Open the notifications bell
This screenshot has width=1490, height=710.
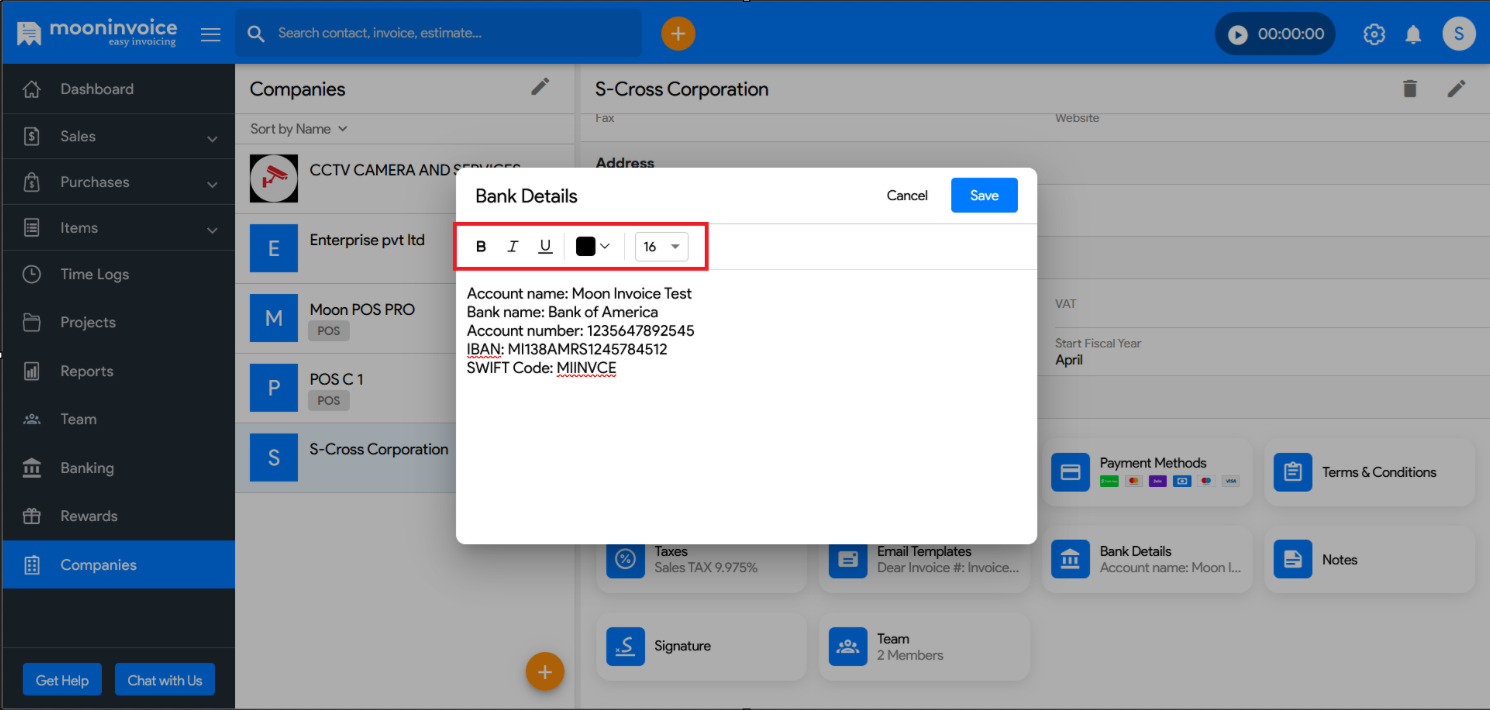[1413, 34]
